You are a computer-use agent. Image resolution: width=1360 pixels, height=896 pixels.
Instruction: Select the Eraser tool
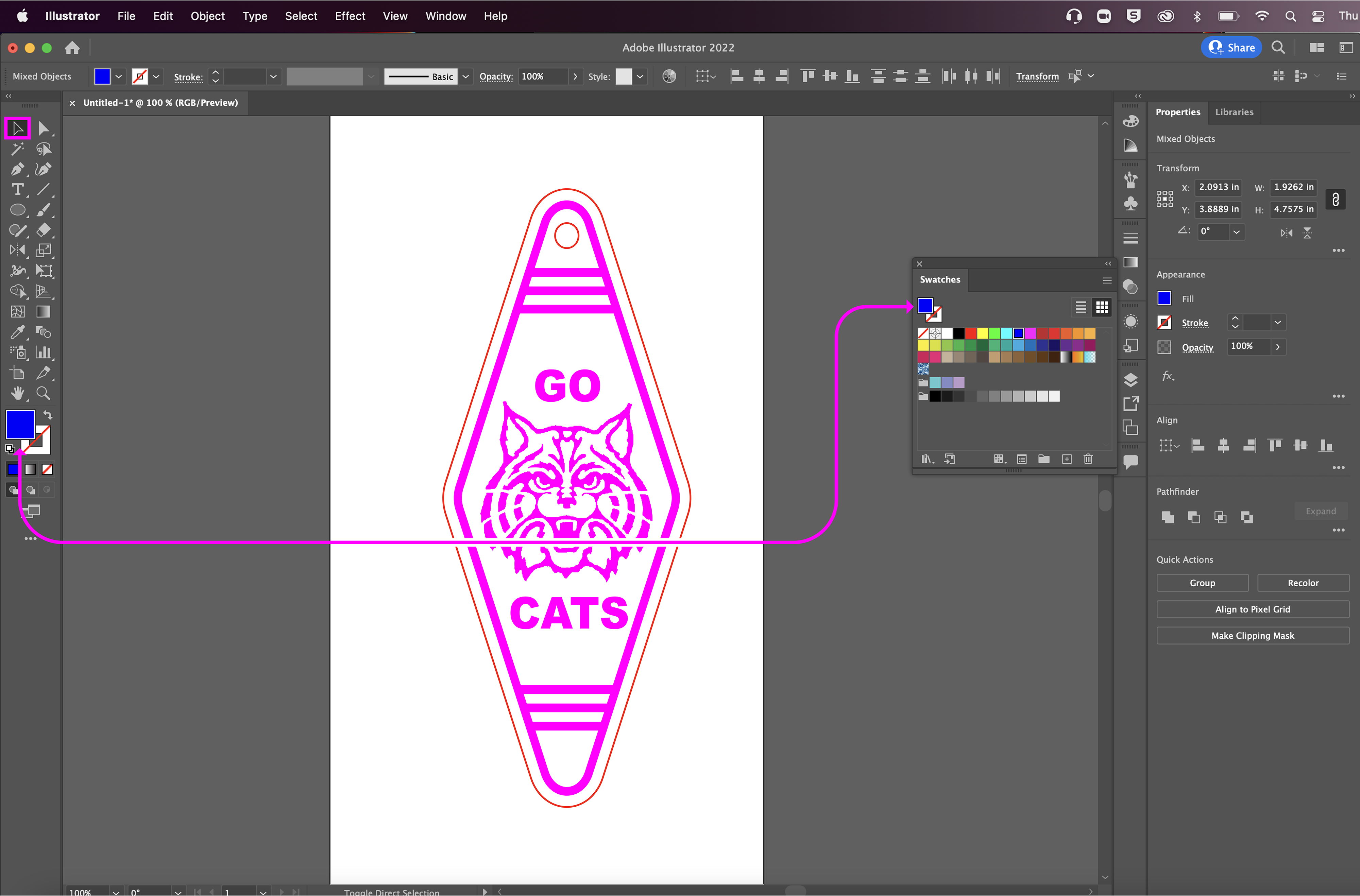pos(44,230)
